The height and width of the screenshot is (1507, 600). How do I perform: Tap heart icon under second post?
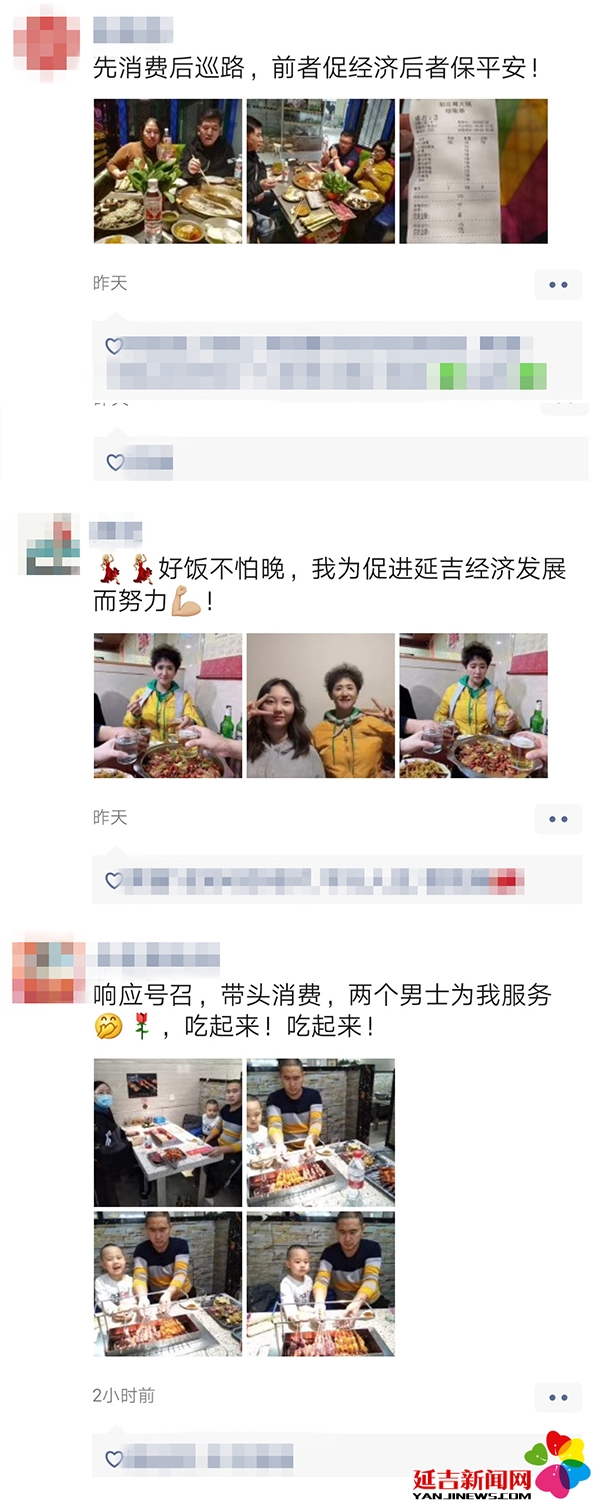[x=114, y=880]
